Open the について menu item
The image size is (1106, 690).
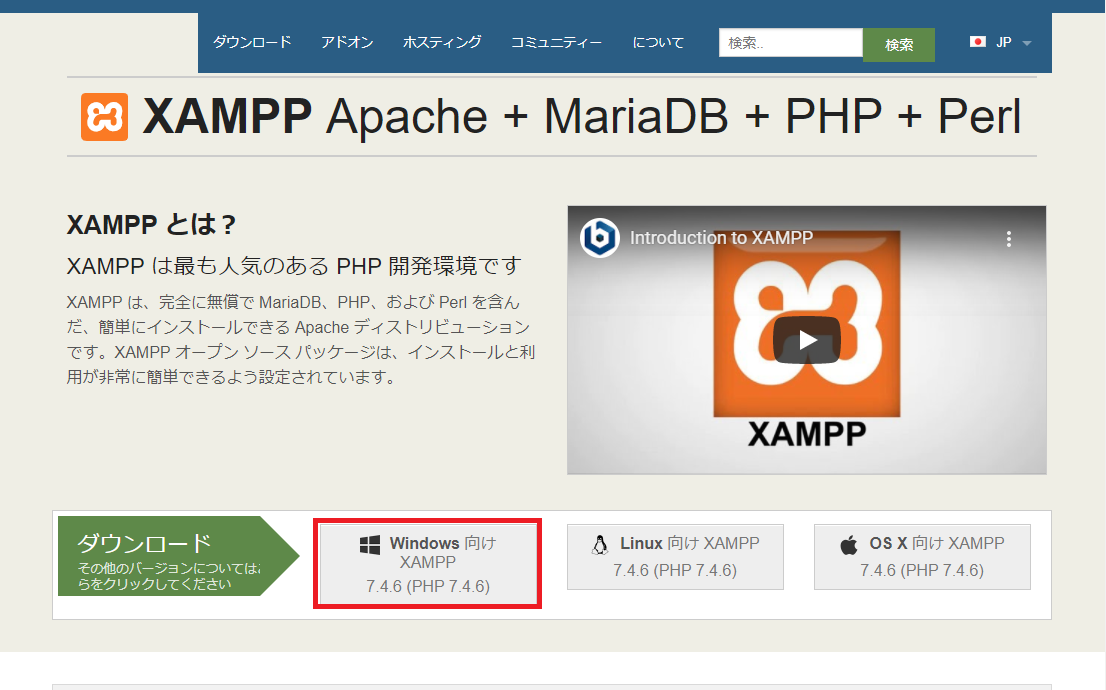658,42
